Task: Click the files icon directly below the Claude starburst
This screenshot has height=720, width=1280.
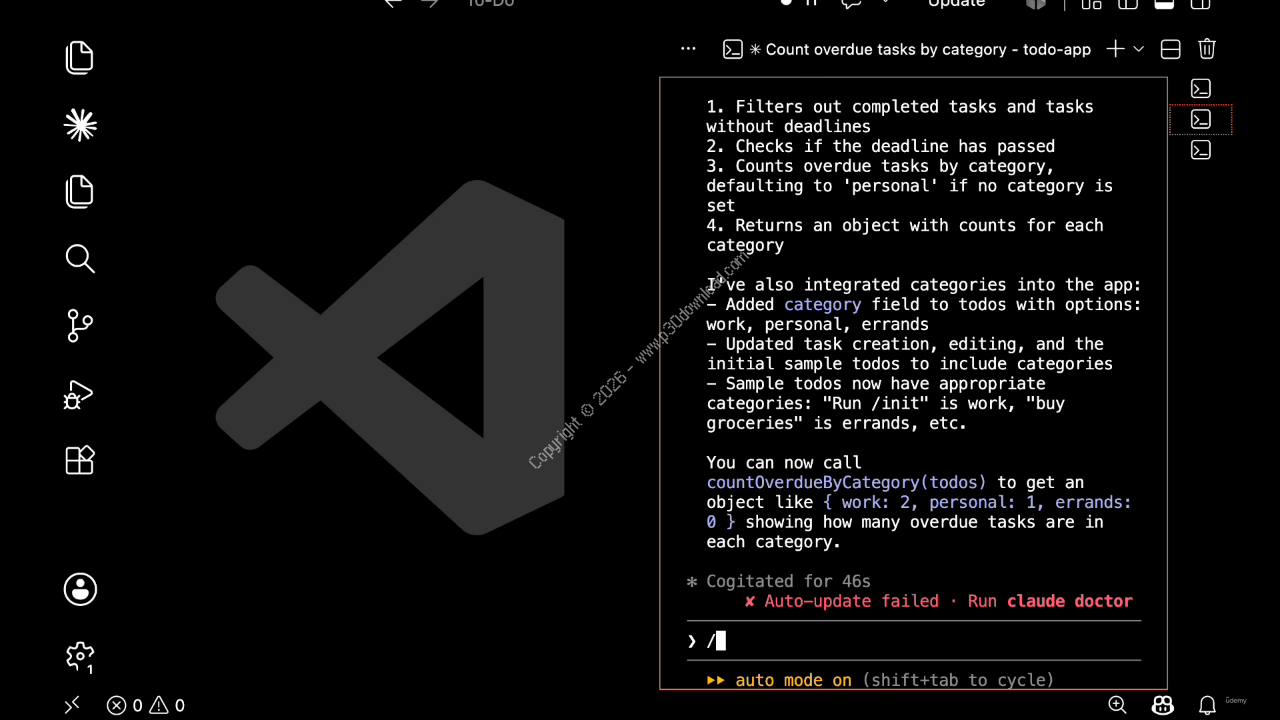Action: [x=80, y=192]
